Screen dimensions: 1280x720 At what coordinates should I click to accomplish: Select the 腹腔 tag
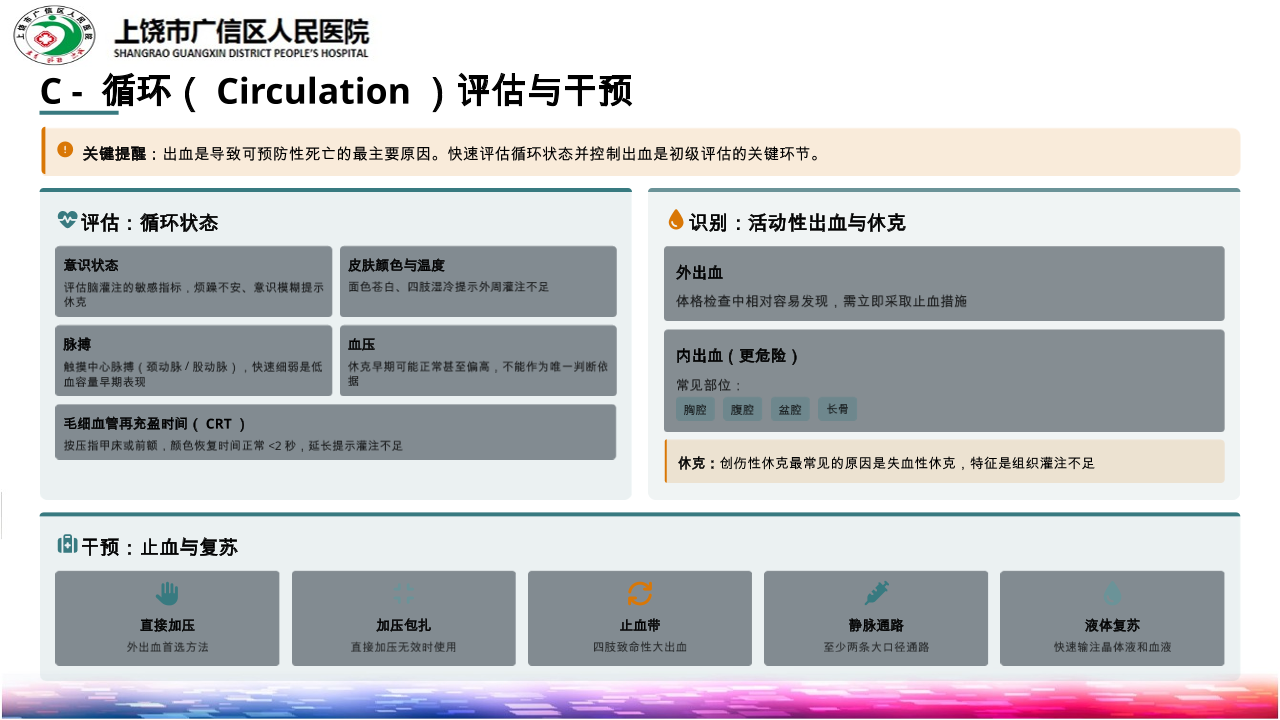(742, 409)
